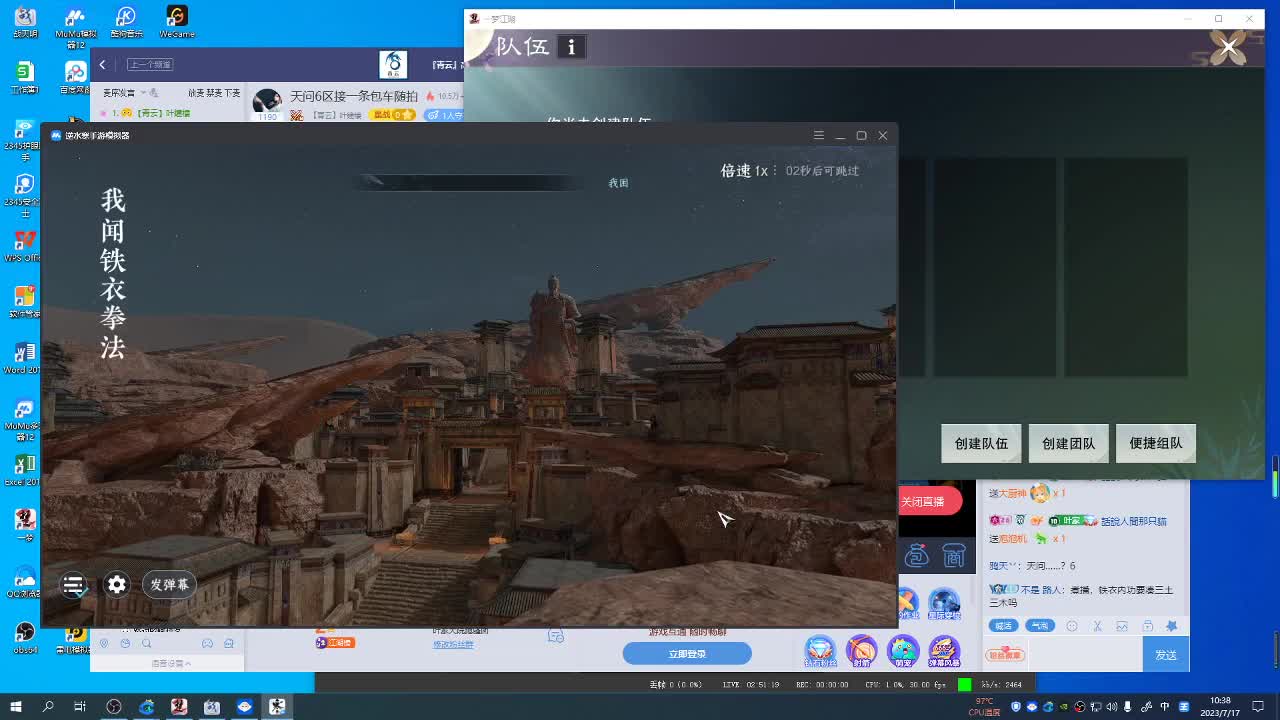Open the 商 shop icon
This screenshot has width=1280, height=720.
click(x=954, y=555)
